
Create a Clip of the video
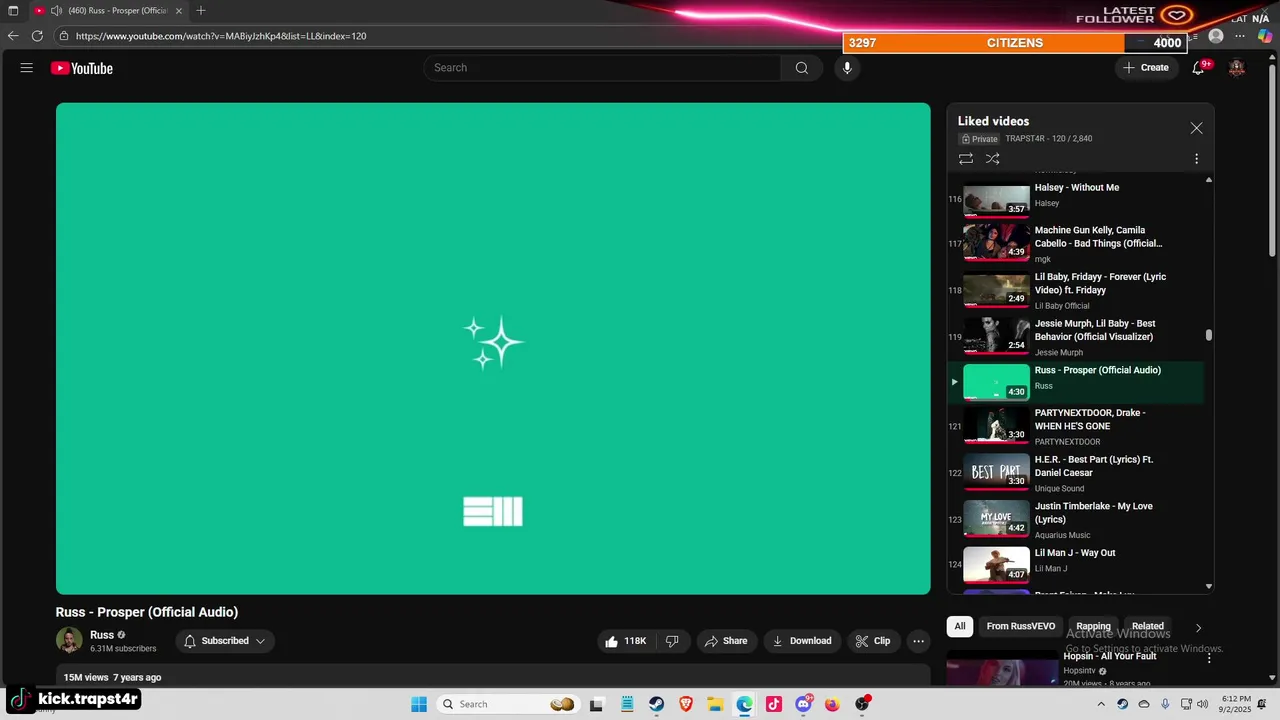(873, 641)
